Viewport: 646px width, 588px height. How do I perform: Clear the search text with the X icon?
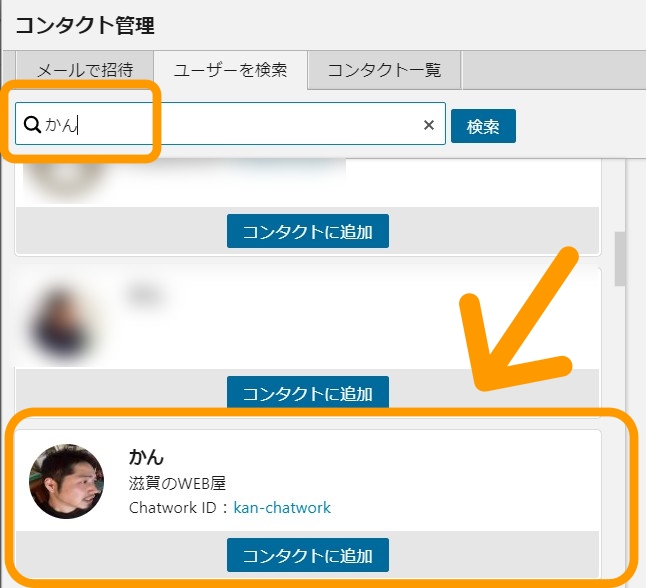click(x=429, y=125)
